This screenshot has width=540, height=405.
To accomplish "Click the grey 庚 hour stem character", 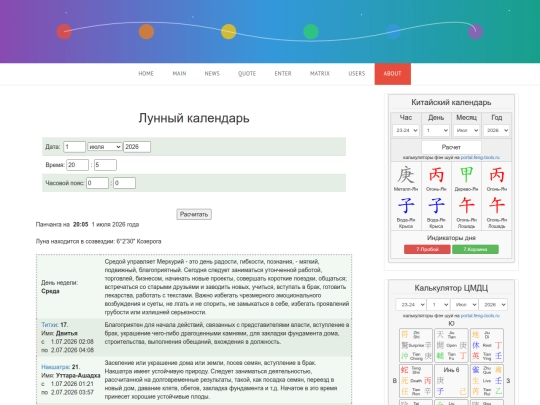I will point(406,175).
